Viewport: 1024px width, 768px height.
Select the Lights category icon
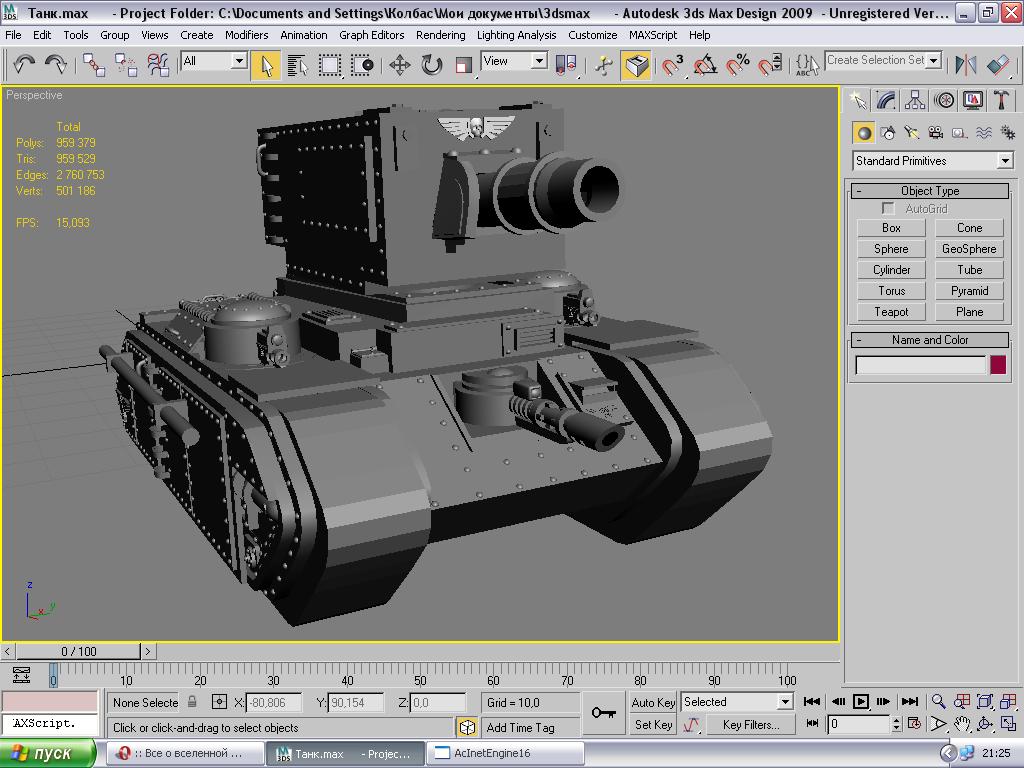[x=912, y=133]
